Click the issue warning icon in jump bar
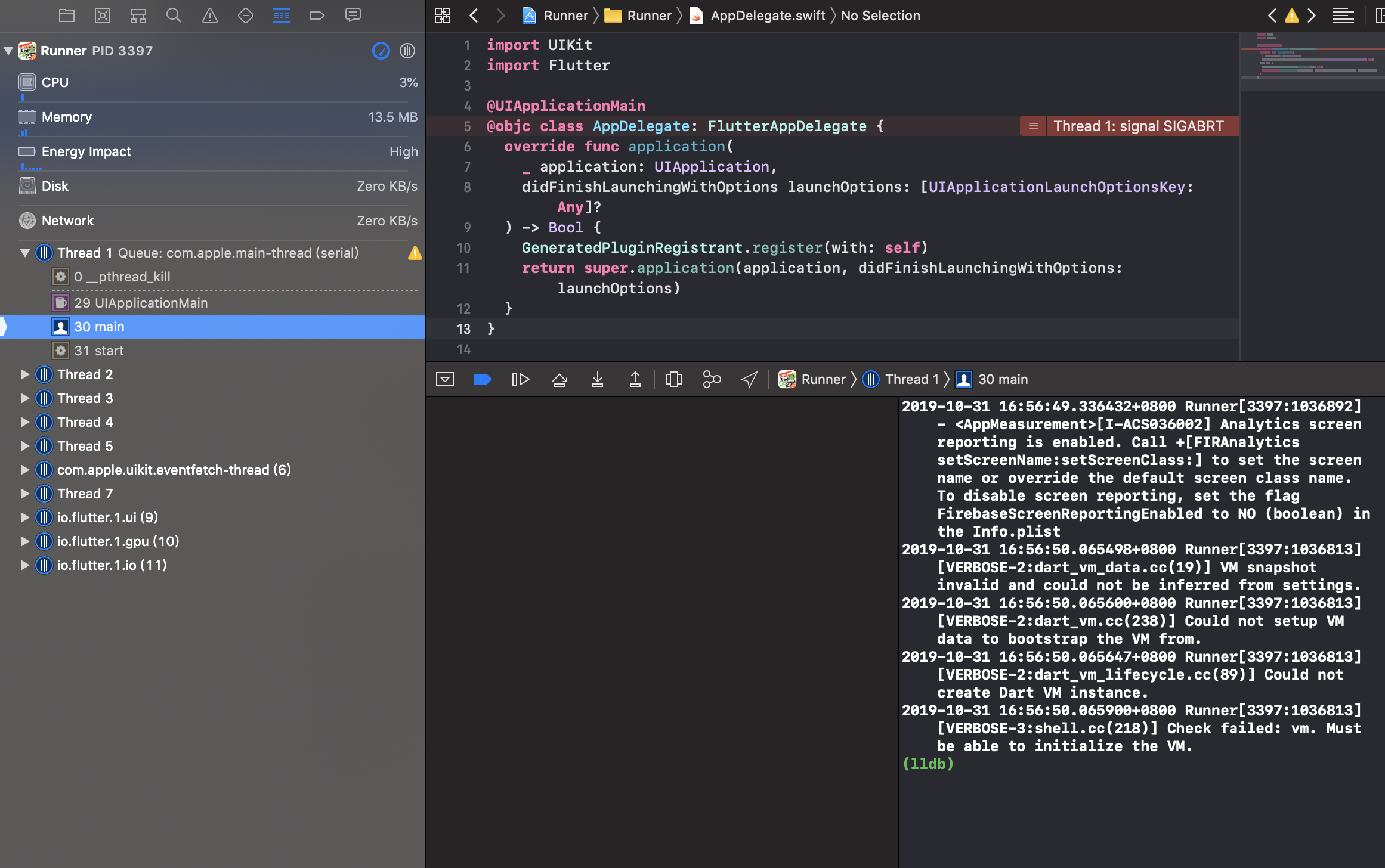 [1292, 15]
